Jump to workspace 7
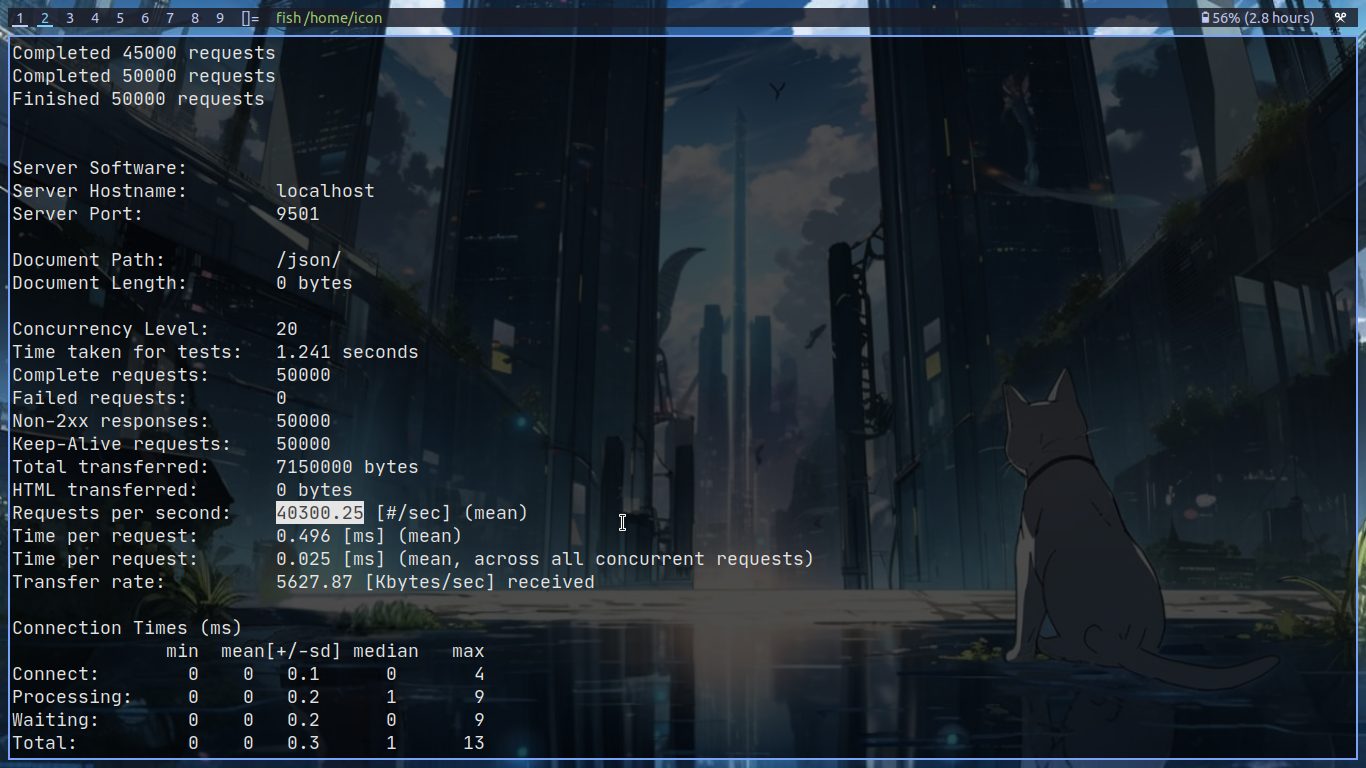The width and height of the screenshot is (1366, 768). [x=170, y=18]
